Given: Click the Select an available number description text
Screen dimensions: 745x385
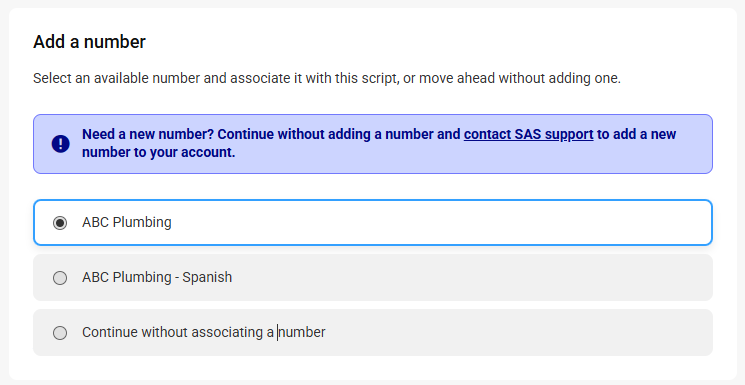Looking at the screenshot, I should (x=327, y=78).
